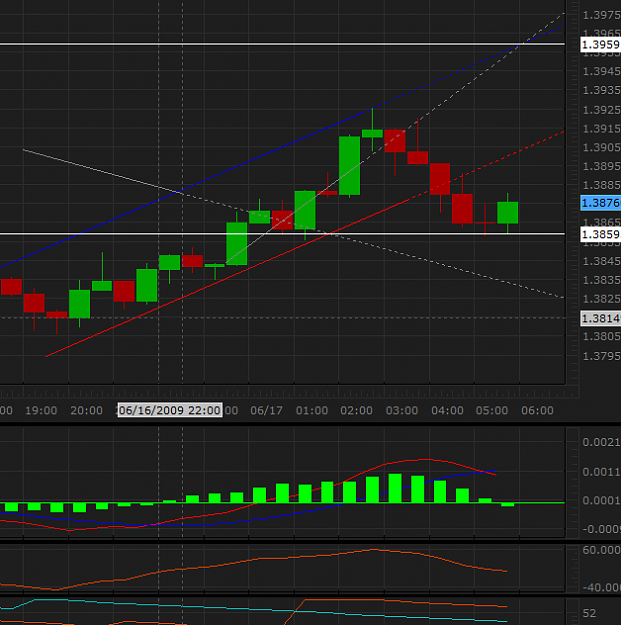Click the 03:00 time axis label
Image resolution: width=621 pixels, height=625 pixels.
click(402, 411)
